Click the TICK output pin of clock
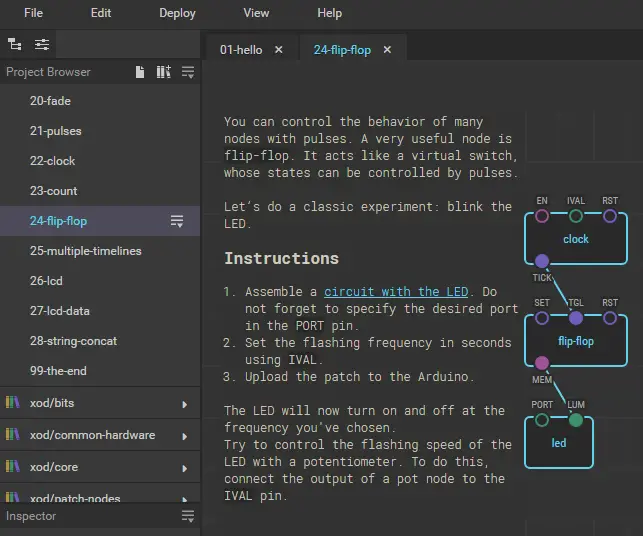The image size is (643, 536). (x=542, y=260)
